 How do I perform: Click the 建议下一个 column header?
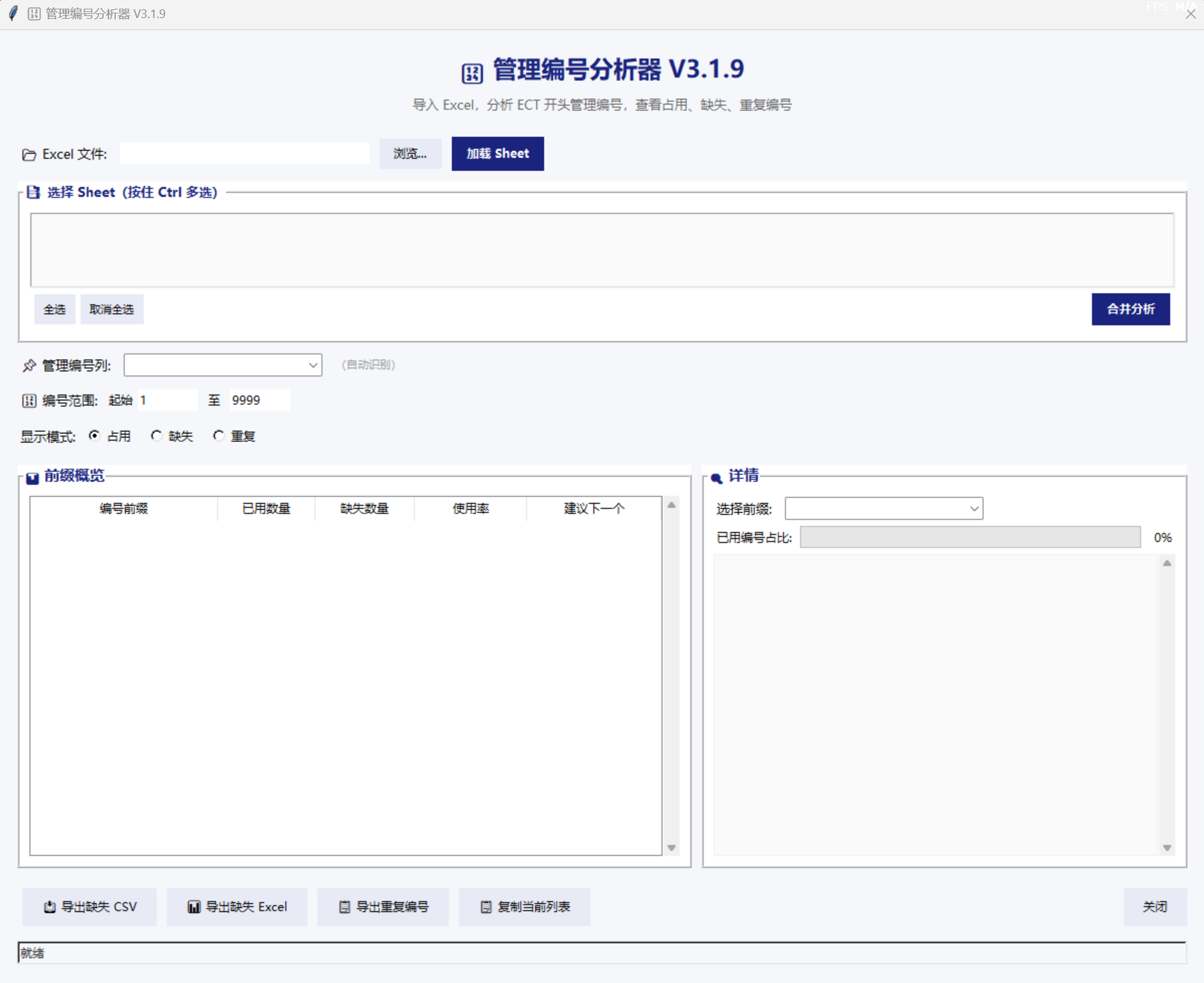594,509
